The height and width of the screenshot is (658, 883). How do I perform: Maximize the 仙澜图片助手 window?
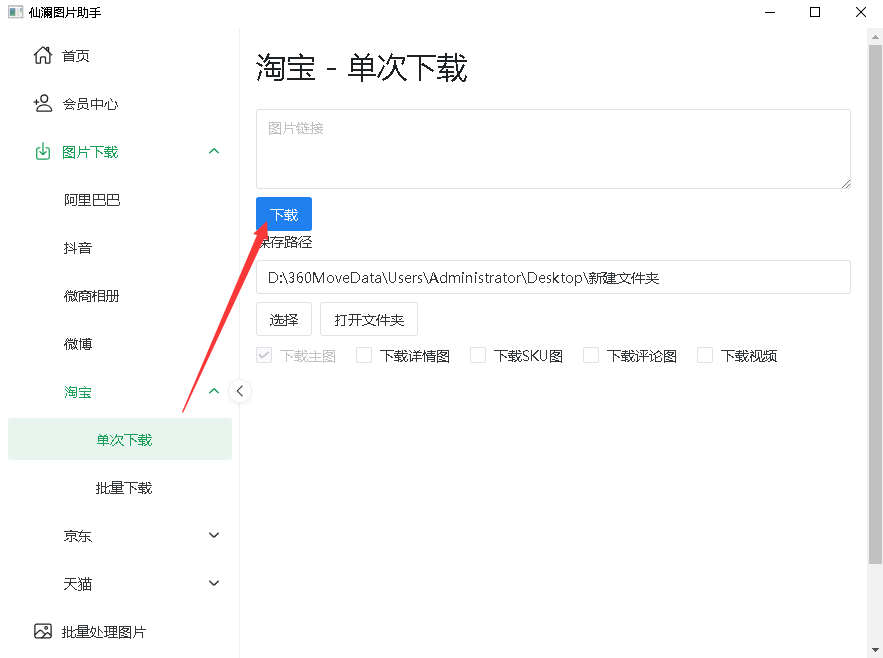click(815, 12)
